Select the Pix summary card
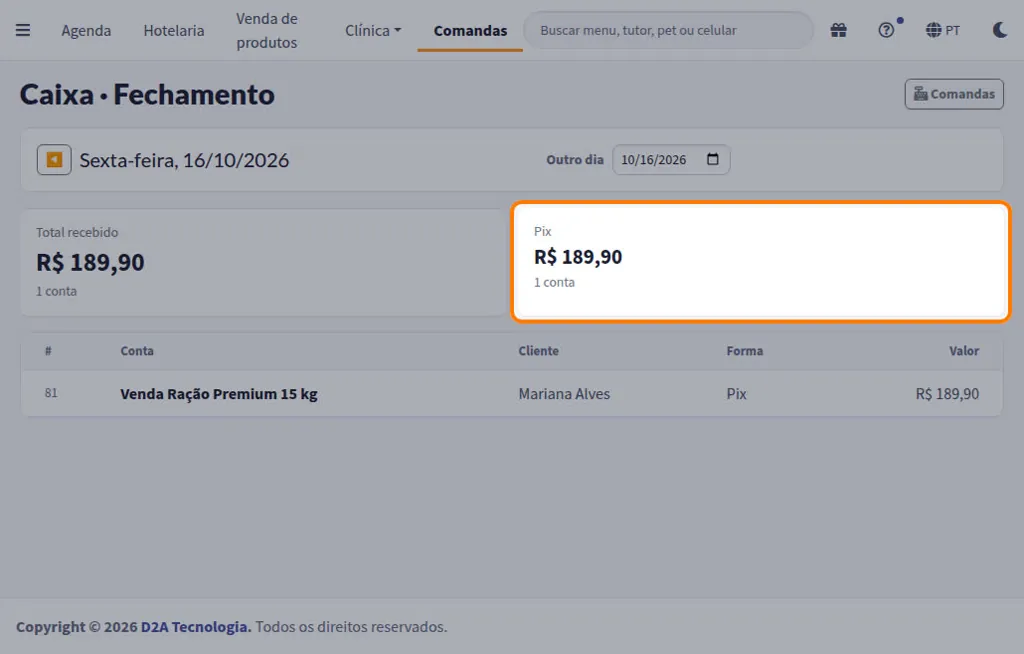The height and width of the screenshot is (654, 1024). click(761, 261)
